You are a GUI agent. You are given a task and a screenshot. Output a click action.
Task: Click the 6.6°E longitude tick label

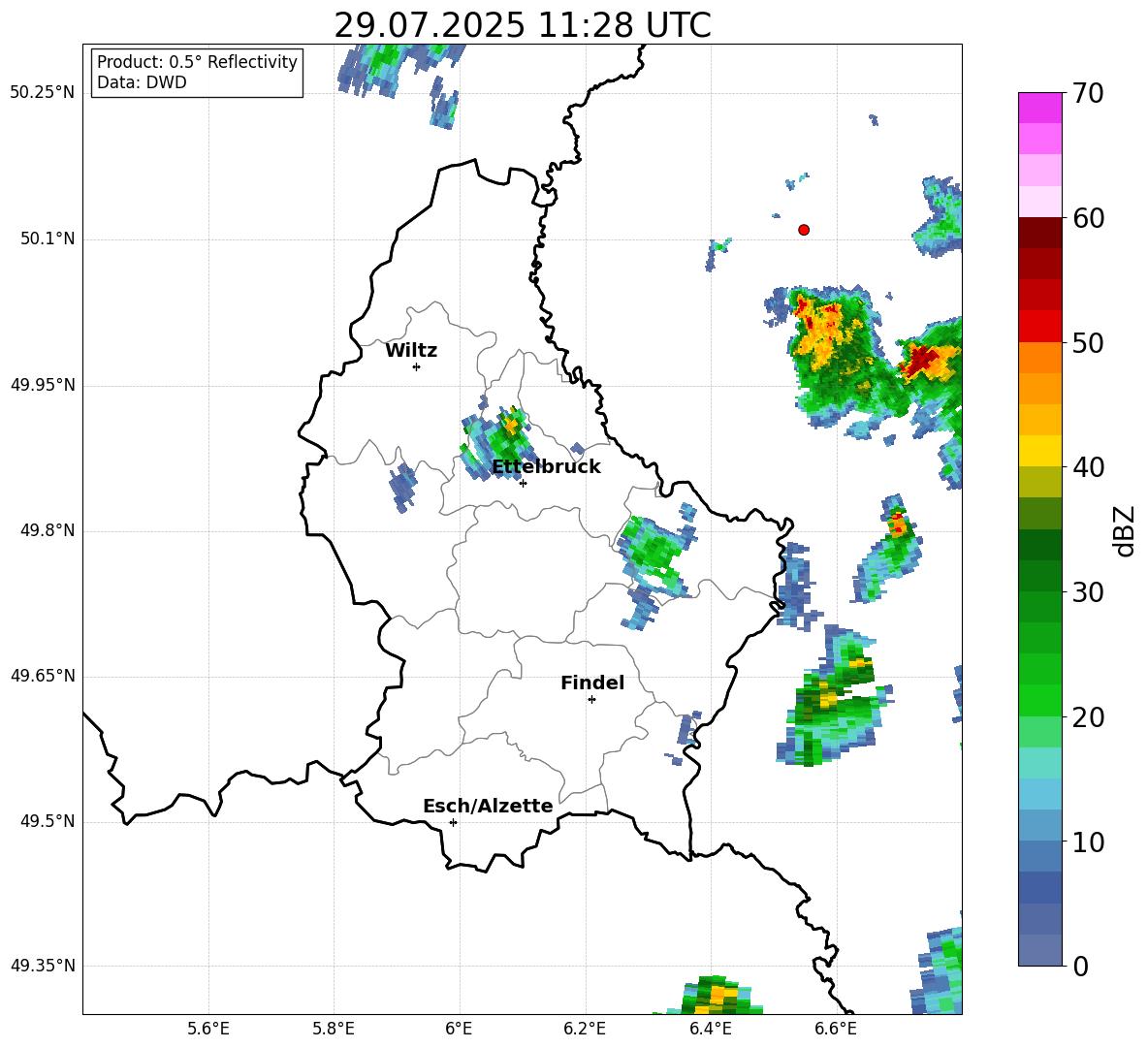click(836, 1029)
